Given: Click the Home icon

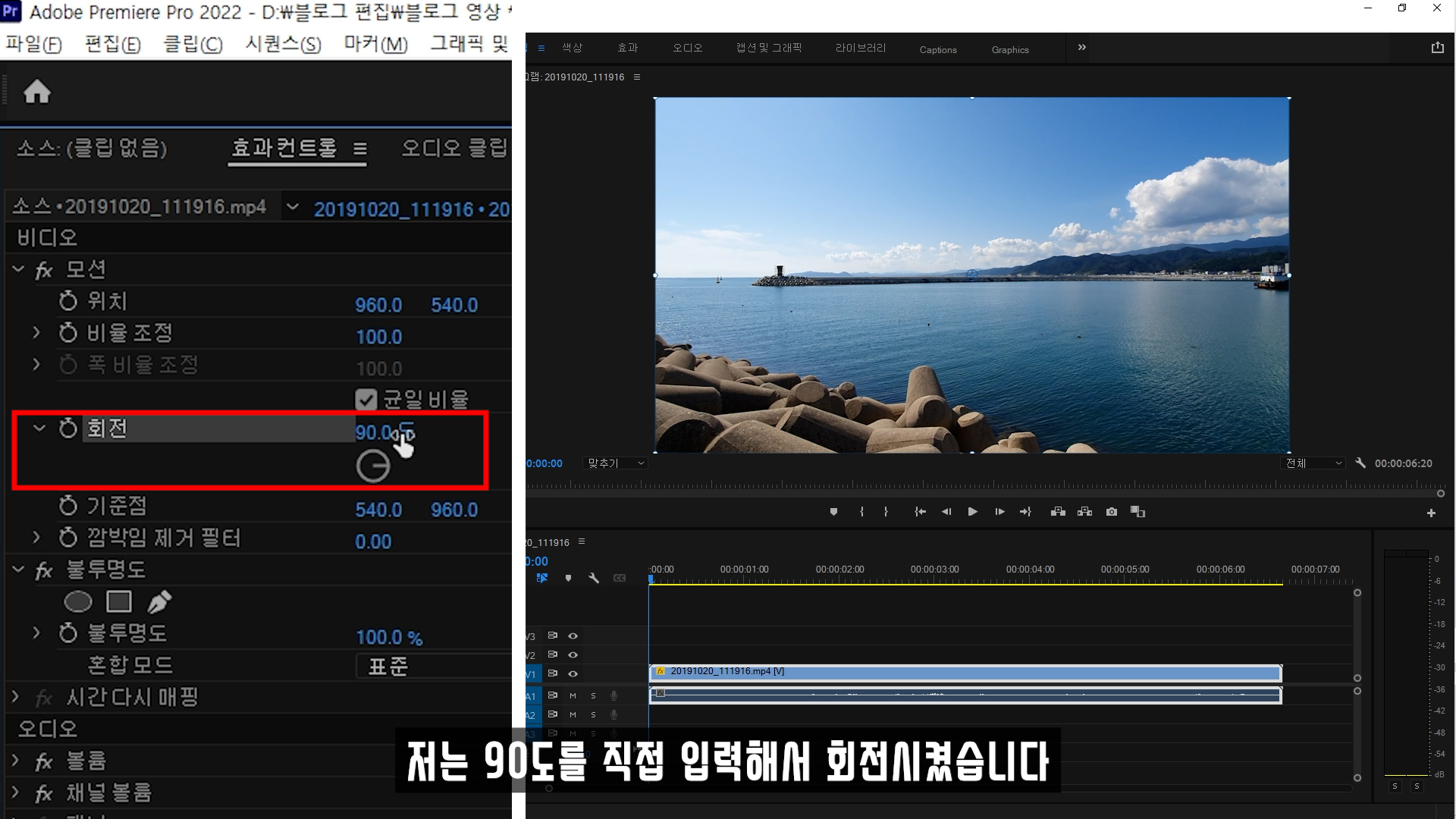Looking at the screenshot, I should [36, 93].
